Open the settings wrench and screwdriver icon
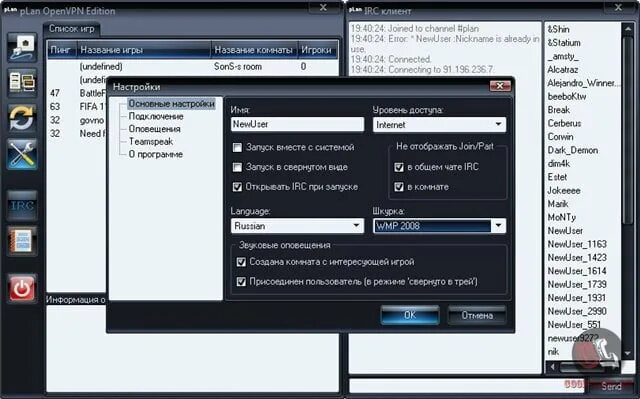Viewport: 640px width, 399px height. (22, 154)
